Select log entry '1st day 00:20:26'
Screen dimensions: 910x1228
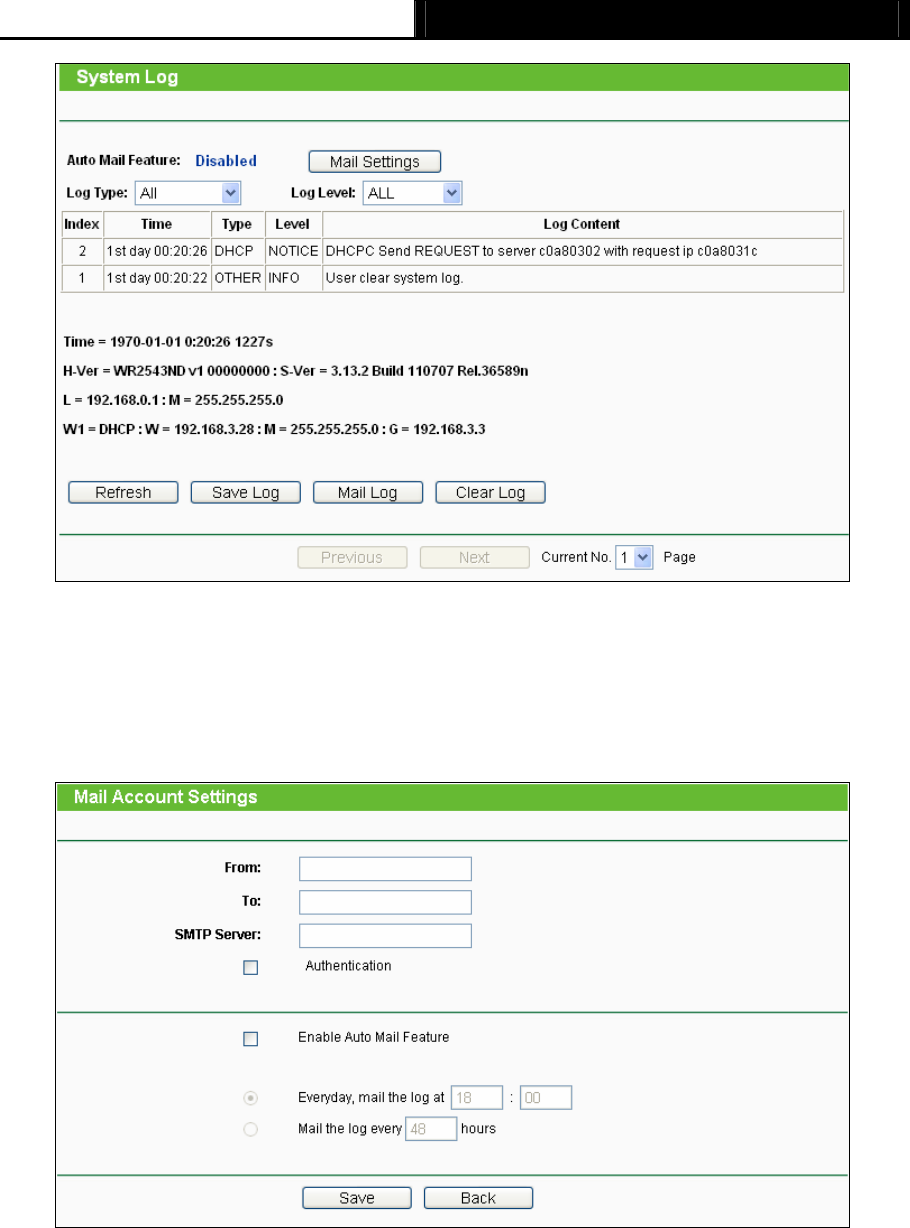click(157, 250)
